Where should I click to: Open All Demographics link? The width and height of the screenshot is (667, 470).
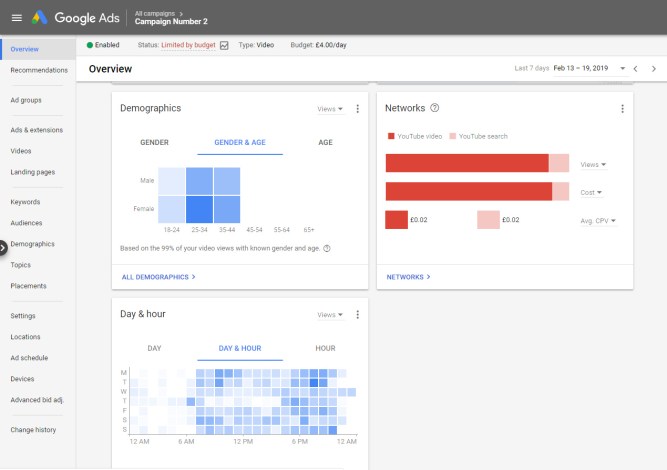pyautogui.click(x=158, y=276)
